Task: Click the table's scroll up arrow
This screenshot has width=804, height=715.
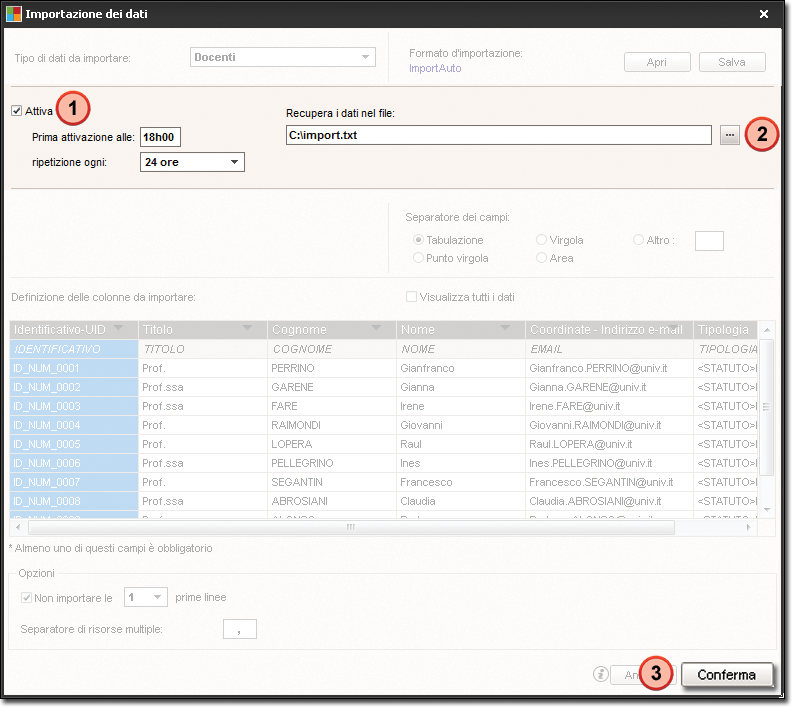Action: (767, 330)
